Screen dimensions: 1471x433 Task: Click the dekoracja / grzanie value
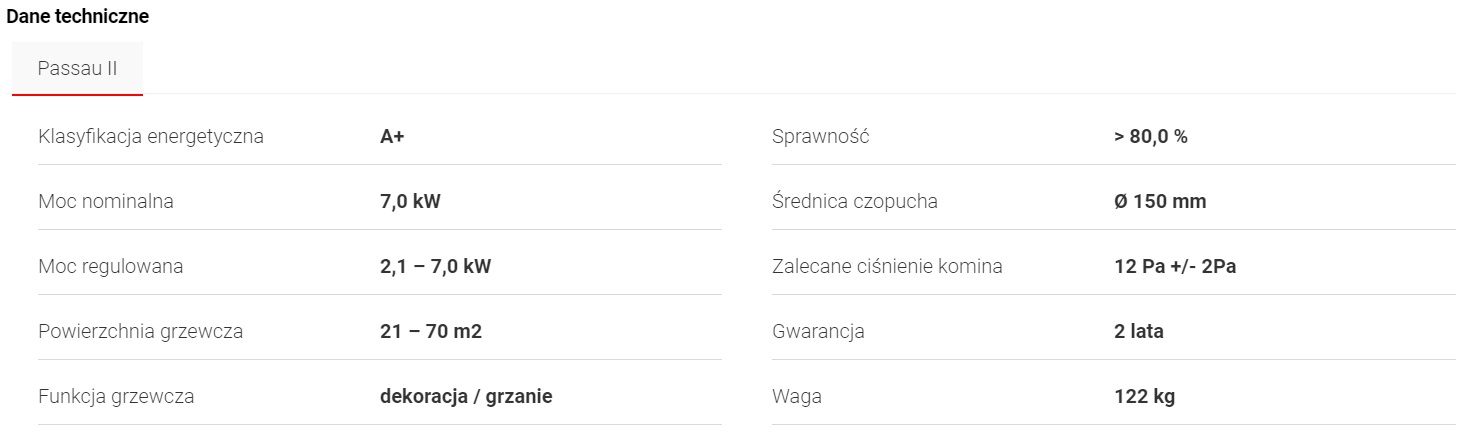tap(466, 397)
